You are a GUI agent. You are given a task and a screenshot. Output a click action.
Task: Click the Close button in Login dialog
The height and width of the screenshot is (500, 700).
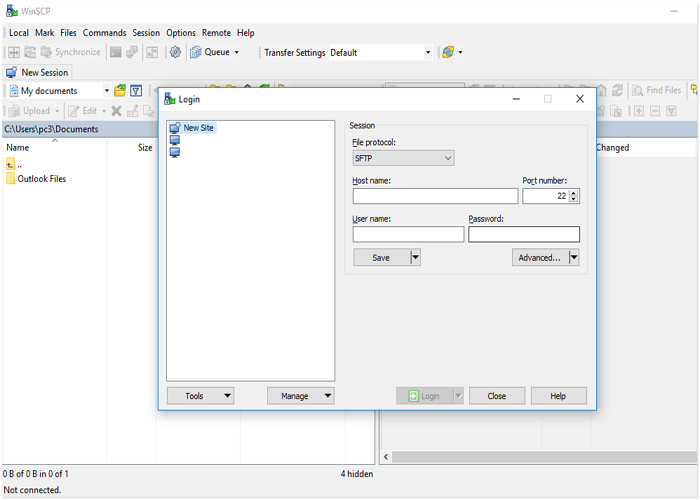click(497, 396)
